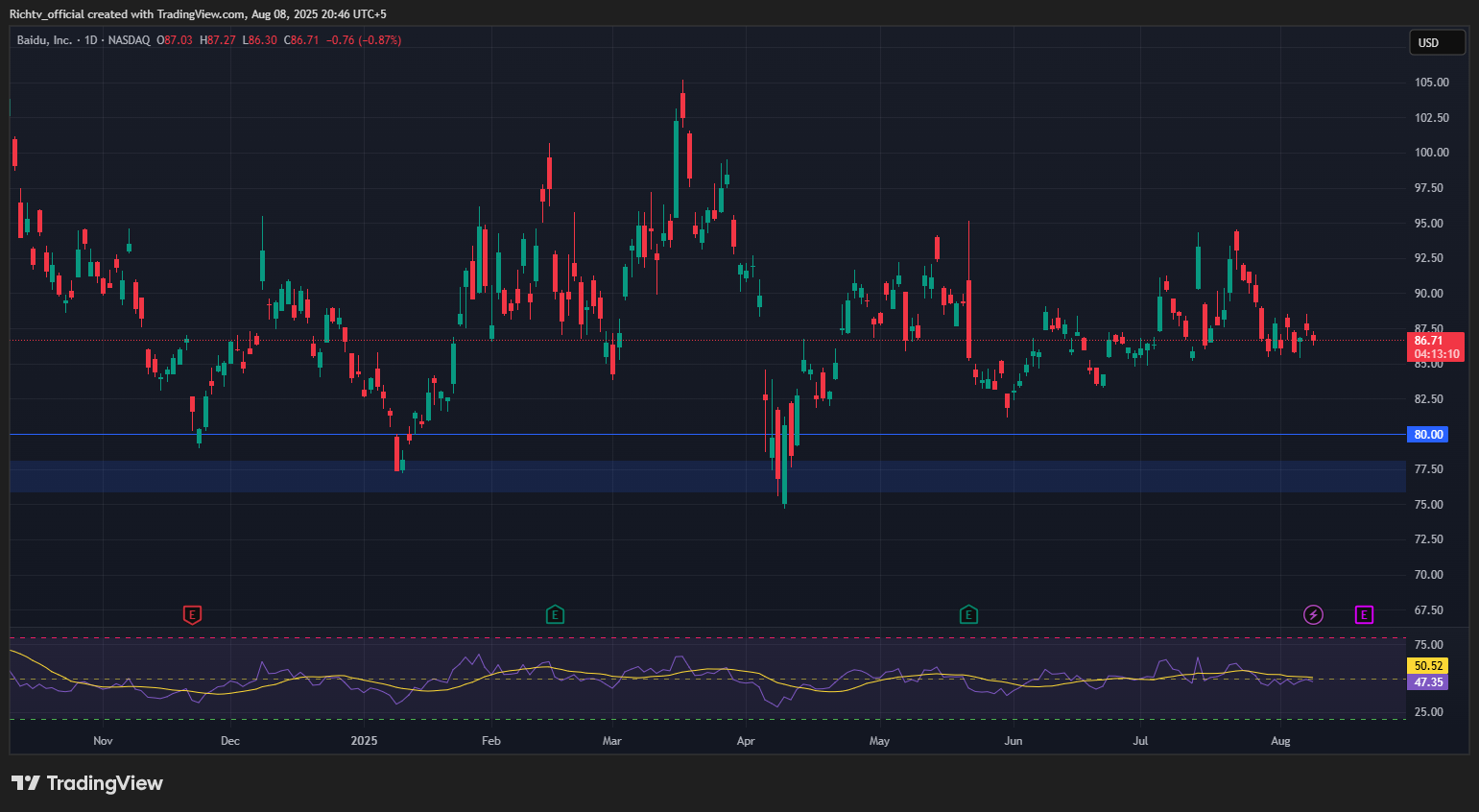Click the Mar label on time axis
The image size is (1479, 812).
(x=611, y=741)
